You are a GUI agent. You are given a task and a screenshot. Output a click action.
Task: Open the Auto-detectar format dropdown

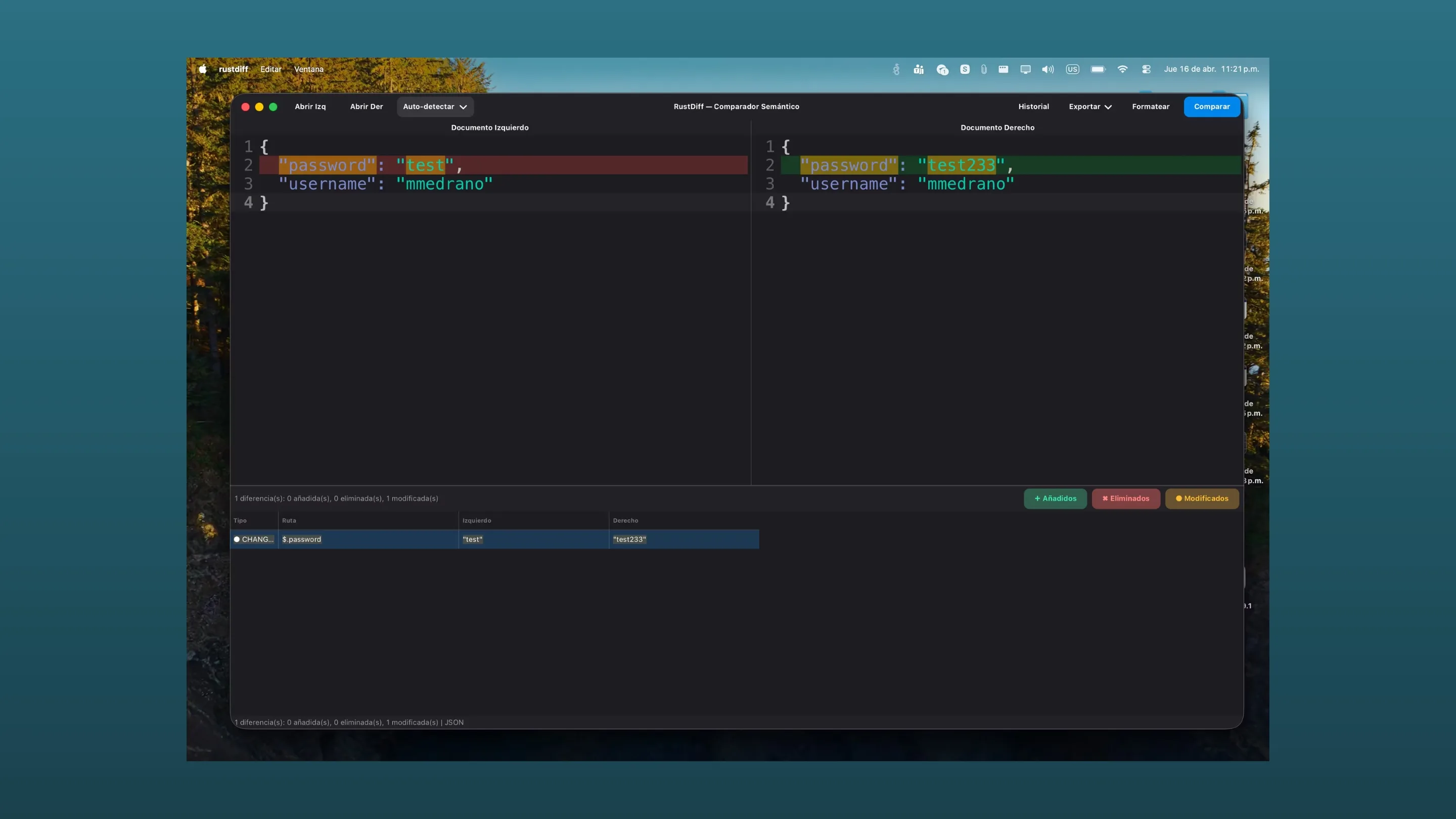pyautogui.click(x=435, y=107)
